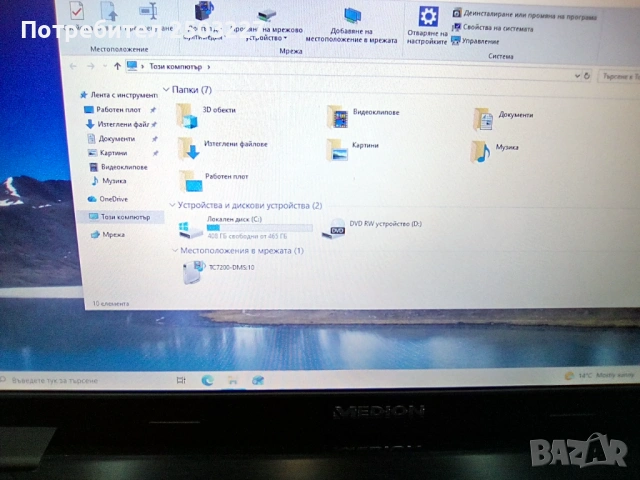Click Добавяне на местоположение в мрежата

351,25
